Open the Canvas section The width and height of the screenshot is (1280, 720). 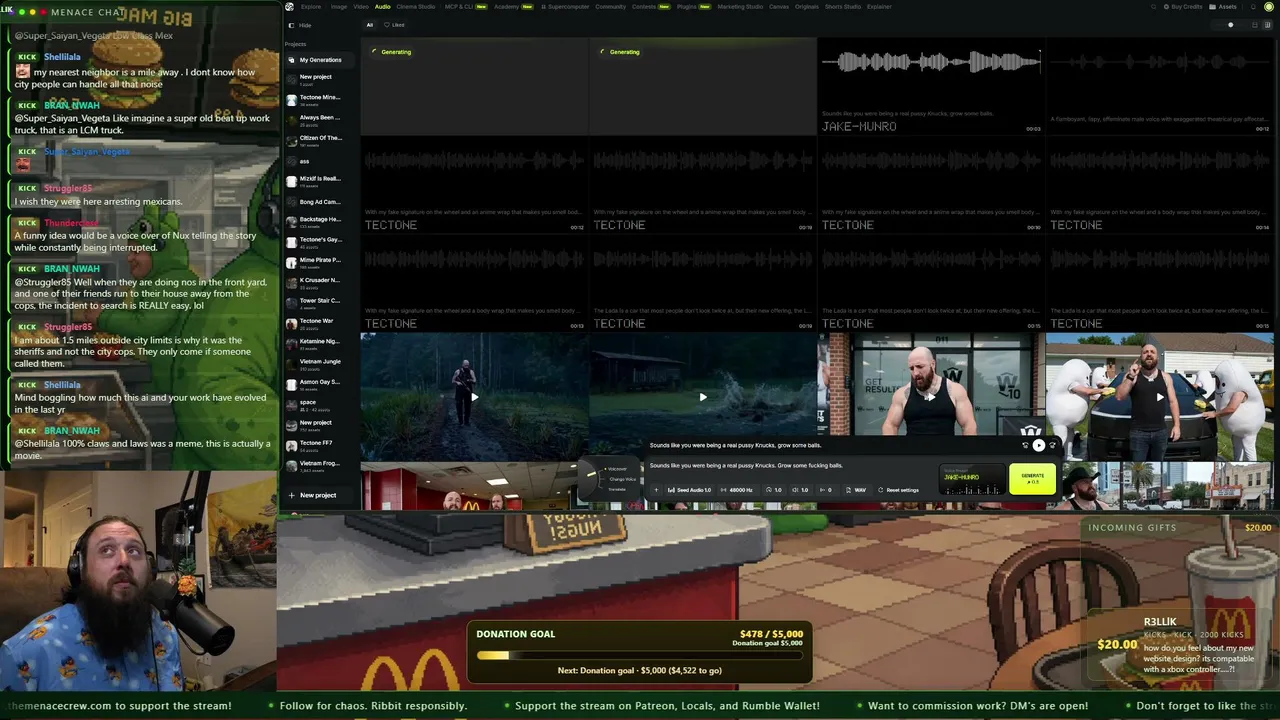[x=778, y=7]
